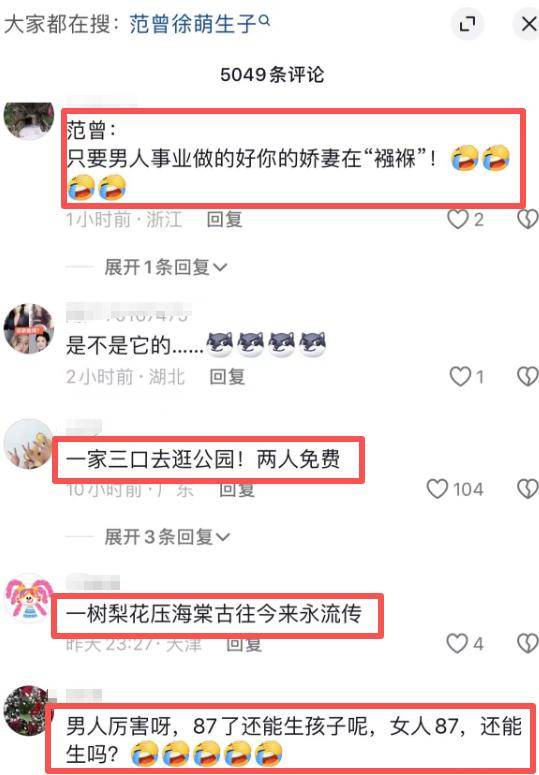Image resolution: width=539 pixels, height=775 pixels.
Task: Dislike the 一家三口去逛公园 comment
Action: [527, 489]
